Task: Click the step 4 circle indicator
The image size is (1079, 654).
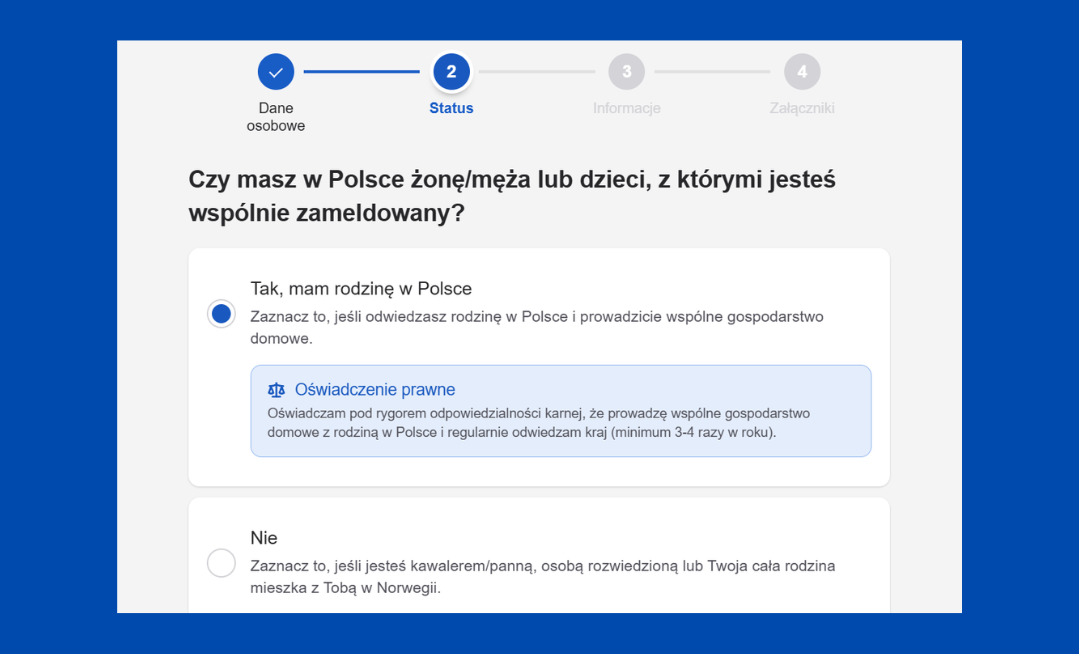Action: [802, 72]
